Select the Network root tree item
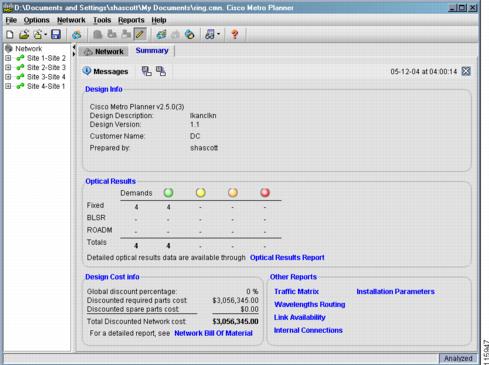 (28, 49)
